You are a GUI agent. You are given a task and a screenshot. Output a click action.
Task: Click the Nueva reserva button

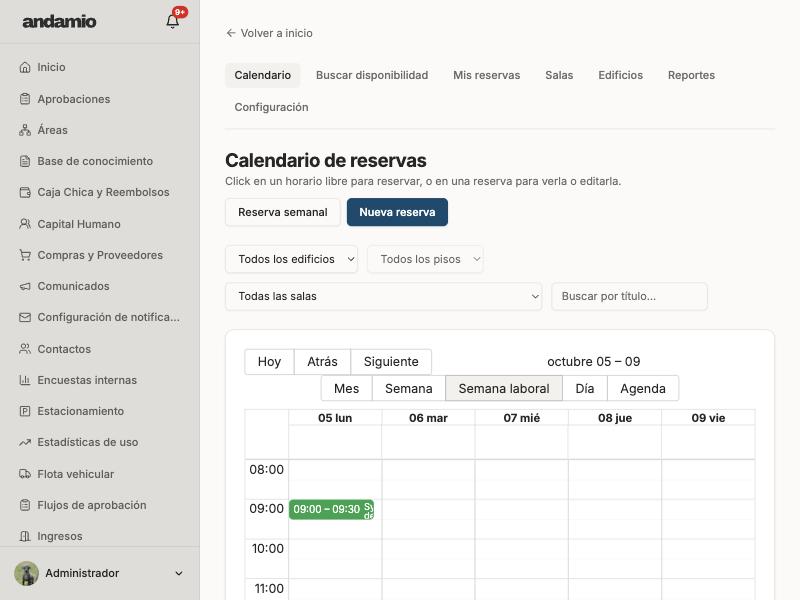point(397,212)
